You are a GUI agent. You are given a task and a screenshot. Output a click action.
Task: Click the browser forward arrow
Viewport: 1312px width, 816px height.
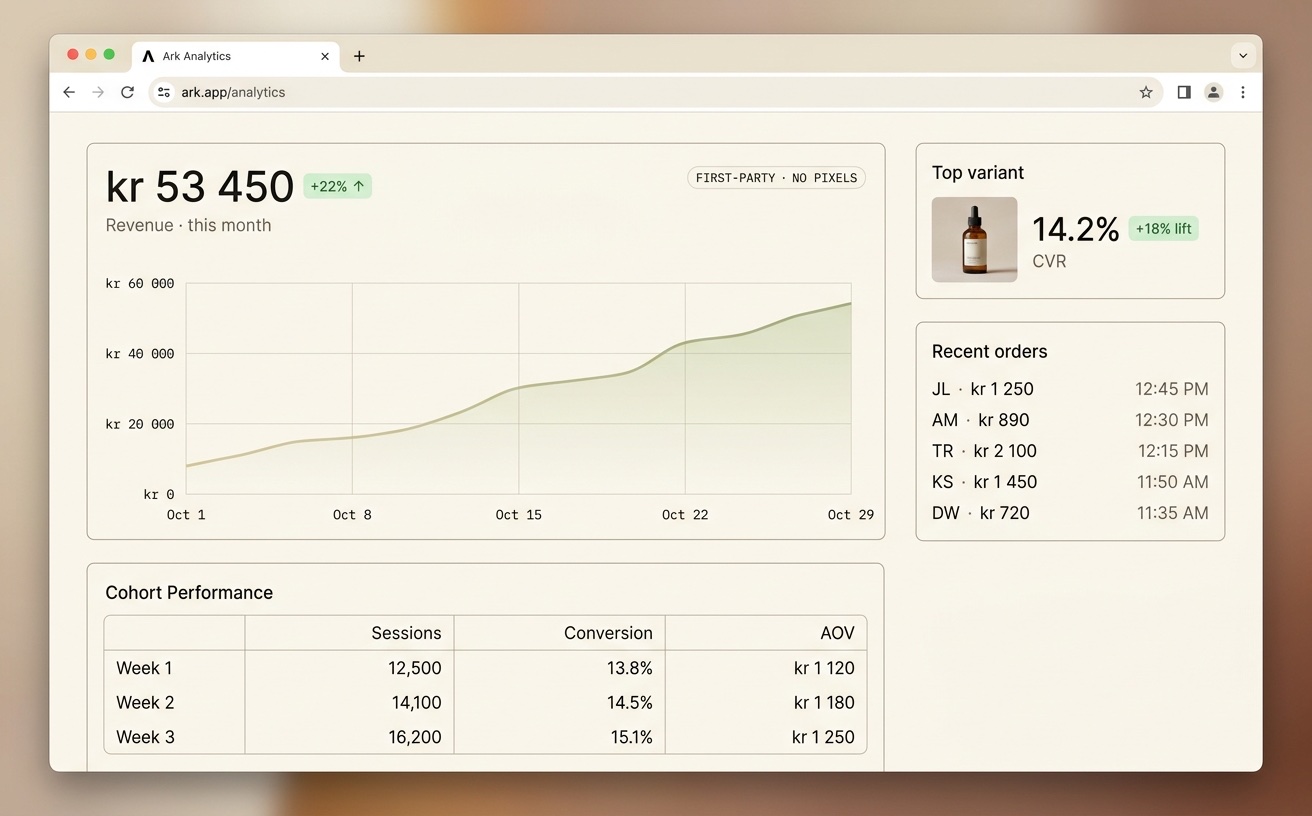click(x=98, y=92)
